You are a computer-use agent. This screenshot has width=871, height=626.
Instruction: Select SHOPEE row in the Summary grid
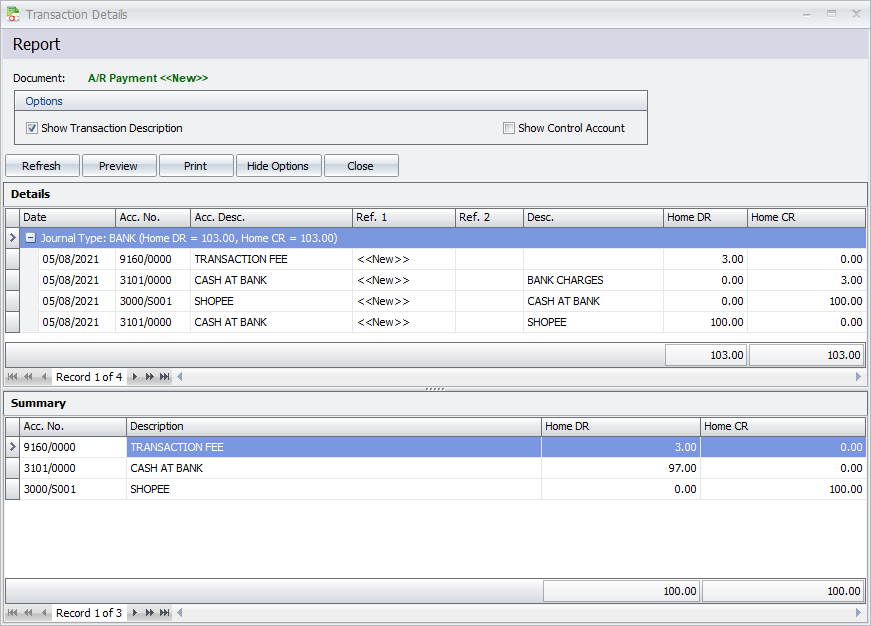click(300, 489)
